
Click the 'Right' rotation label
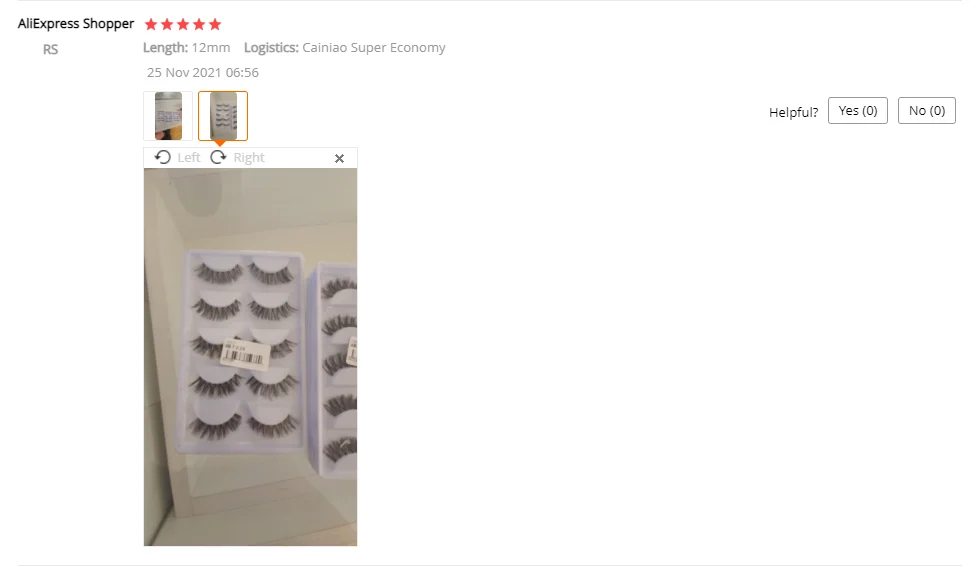pos(249,158)
